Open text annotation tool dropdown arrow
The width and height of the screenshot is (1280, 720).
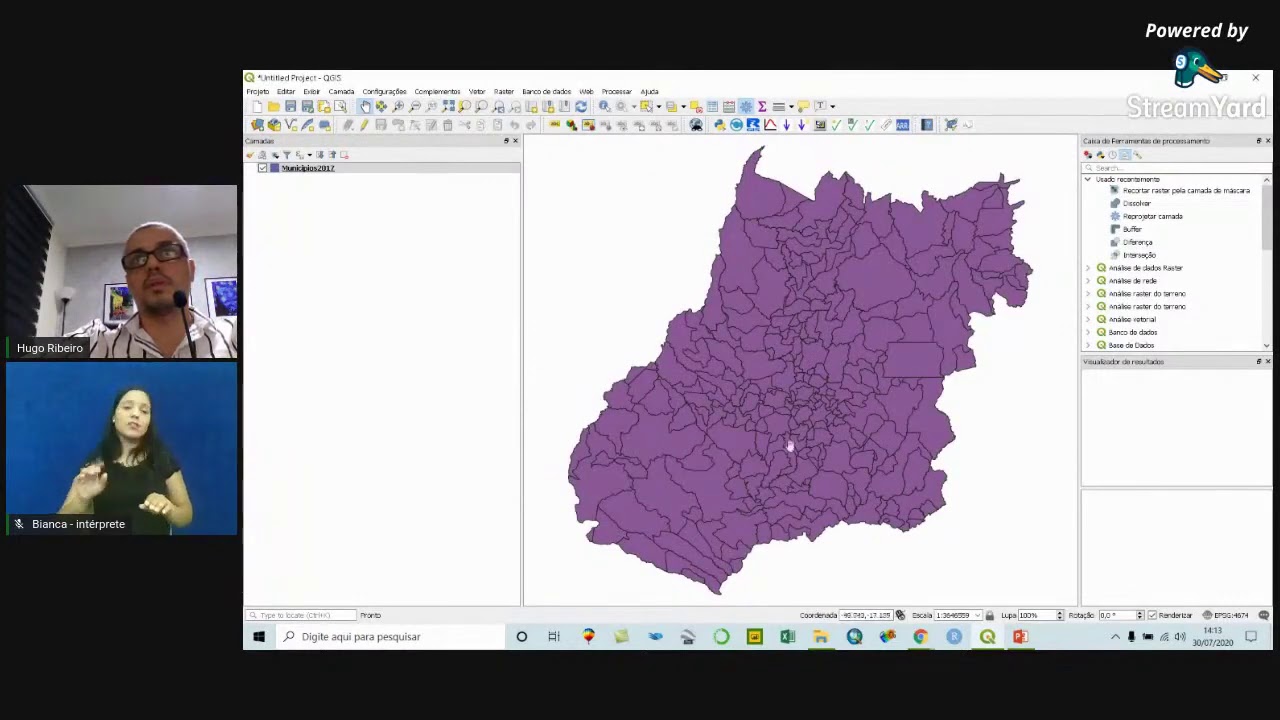coord(832,106)
